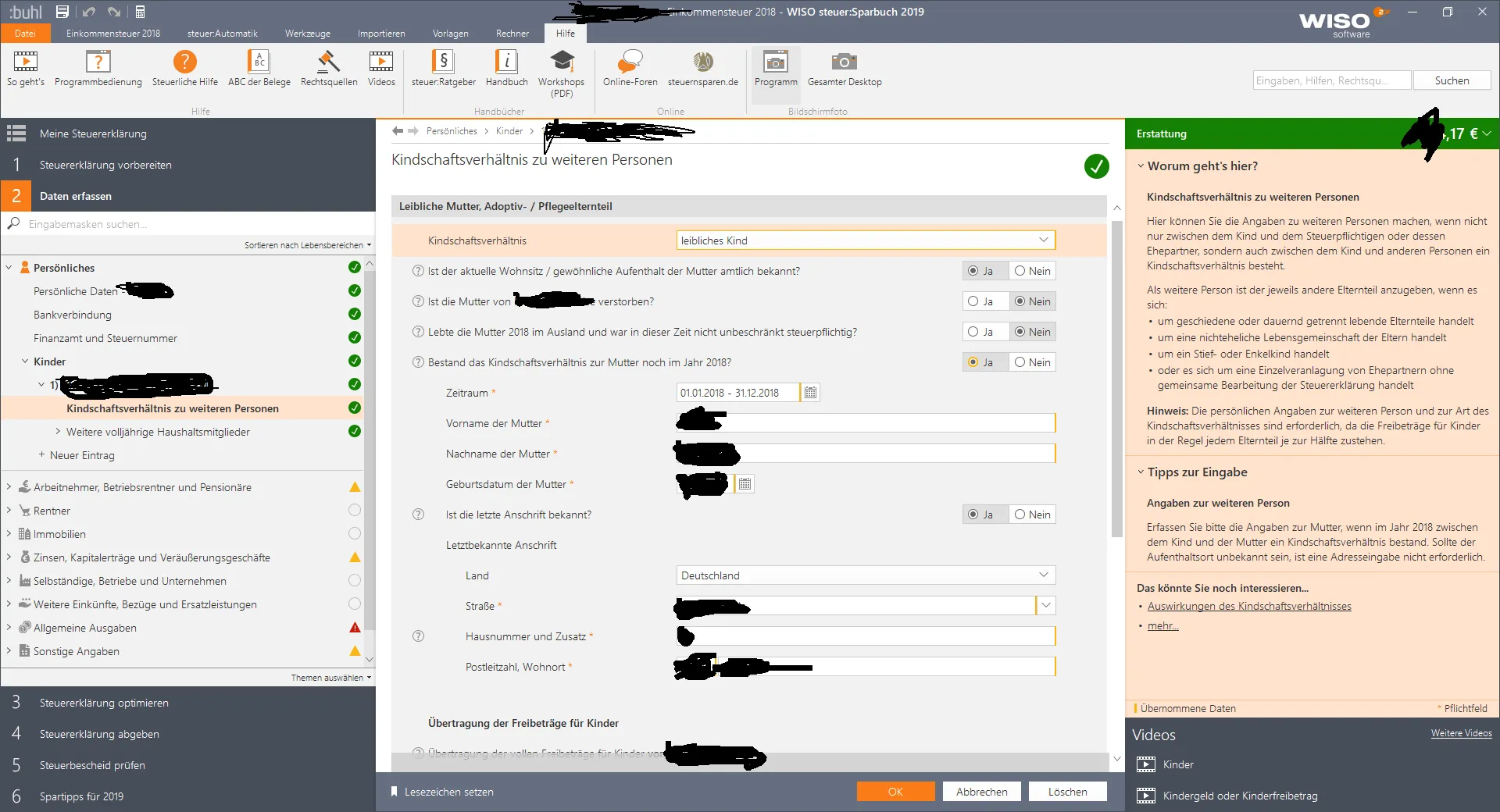The image size is (1500, 812).
Task: Click the Eingabemasken suchen search field
Action: point(187,224)
